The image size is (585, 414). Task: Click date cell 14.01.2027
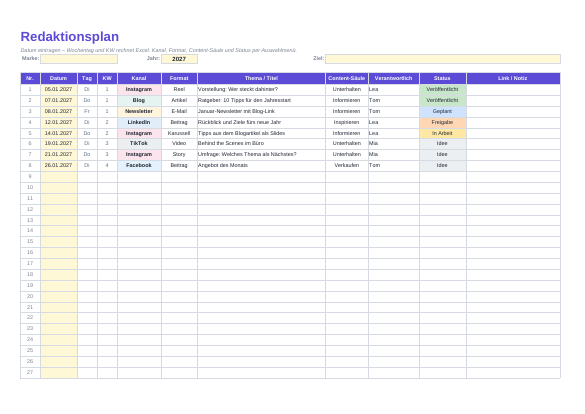click(x=59, y=133)
